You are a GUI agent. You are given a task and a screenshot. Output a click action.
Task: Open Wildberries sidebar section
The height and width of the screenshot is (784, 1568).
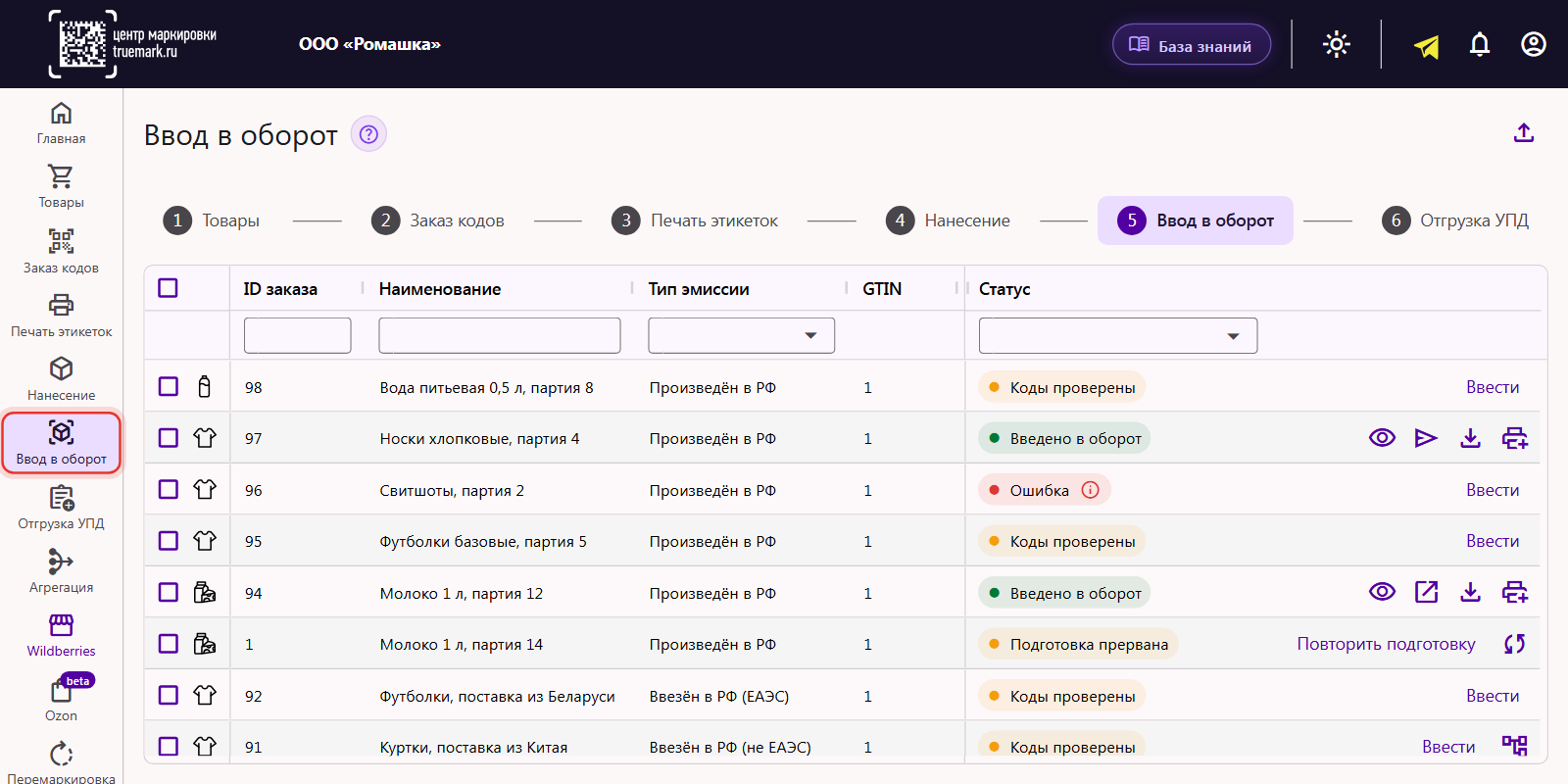(61, 635)
